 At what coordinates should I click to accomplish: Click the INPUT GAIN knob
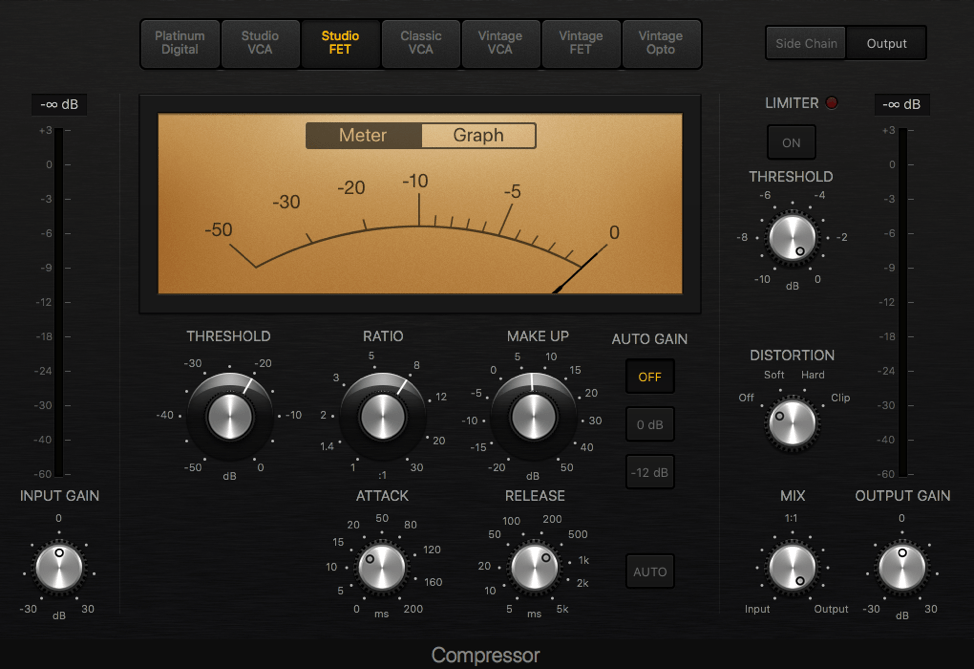coord(59,567)
